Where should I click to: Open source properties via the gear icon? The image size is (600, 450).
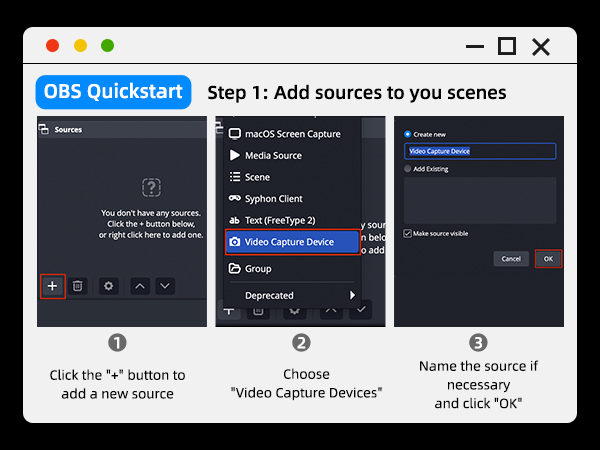point(109,286)
